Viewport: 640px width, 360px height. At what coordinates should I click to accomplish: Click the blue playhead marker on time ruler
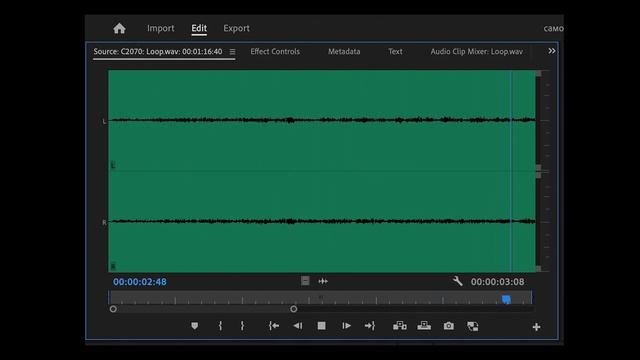pyautogui.click(x=506, y=300)
